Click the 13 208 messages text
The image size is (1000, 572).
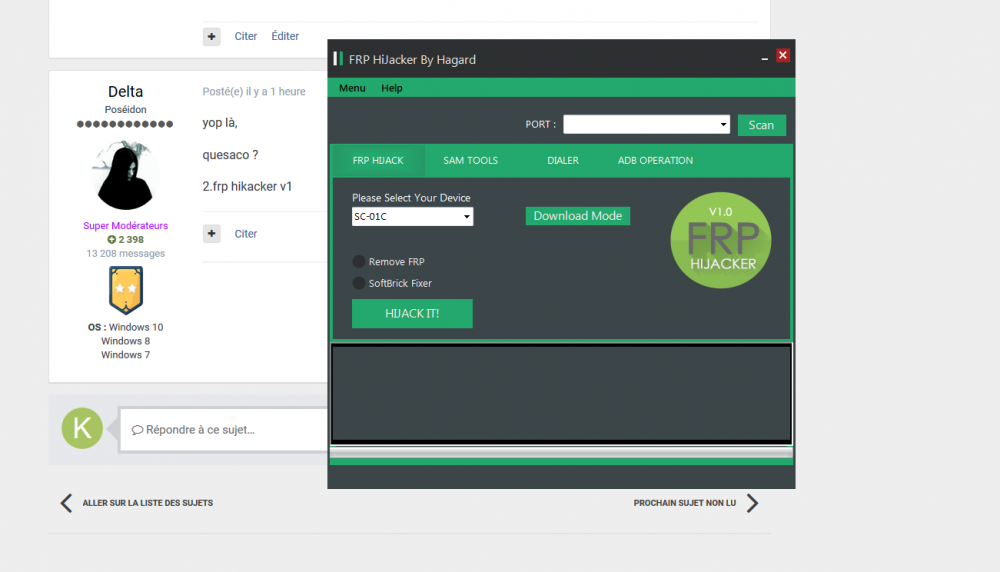126,254
